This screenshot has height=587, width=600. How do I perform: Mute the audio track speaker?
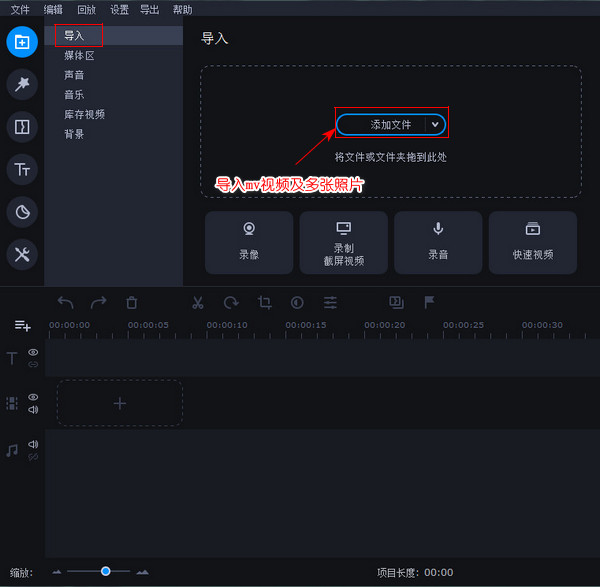(x=33, y=444)
